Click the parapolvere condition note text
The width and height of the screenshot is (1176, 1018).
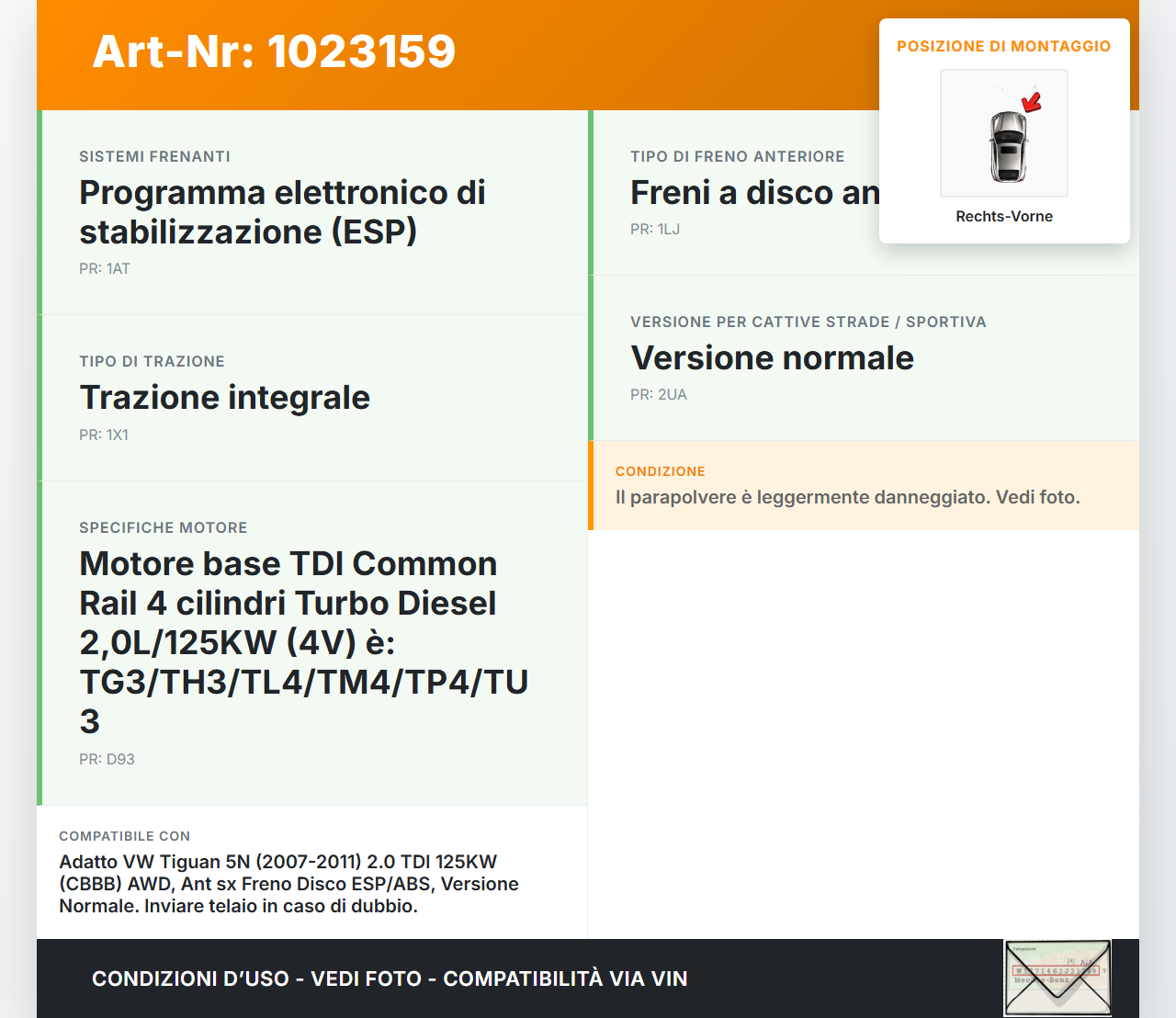(x=847, y=497)
